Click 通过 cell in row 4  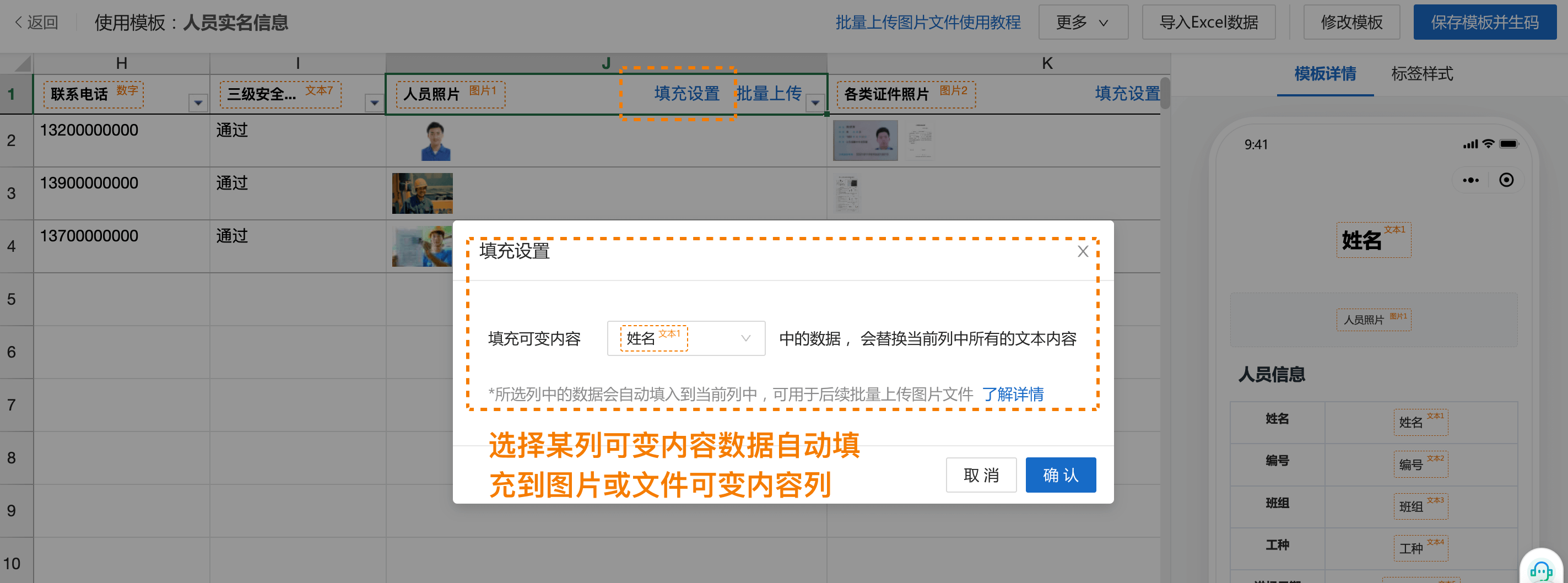point(298,246)
